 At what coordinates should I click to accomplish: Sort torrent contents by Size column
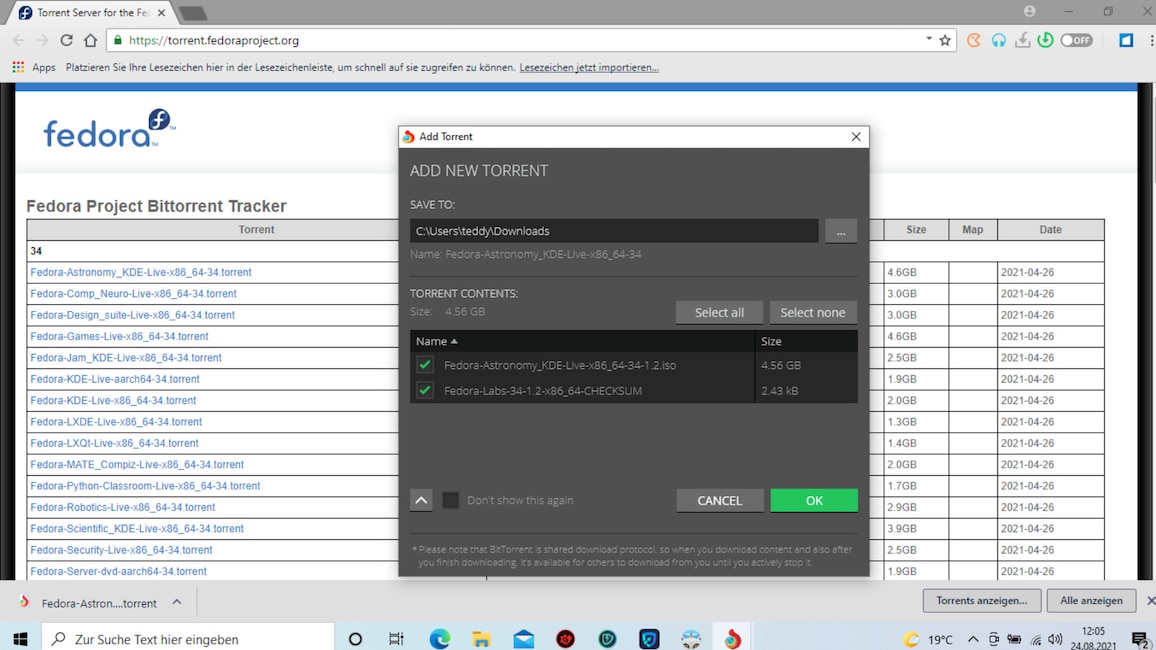point(807,341)
